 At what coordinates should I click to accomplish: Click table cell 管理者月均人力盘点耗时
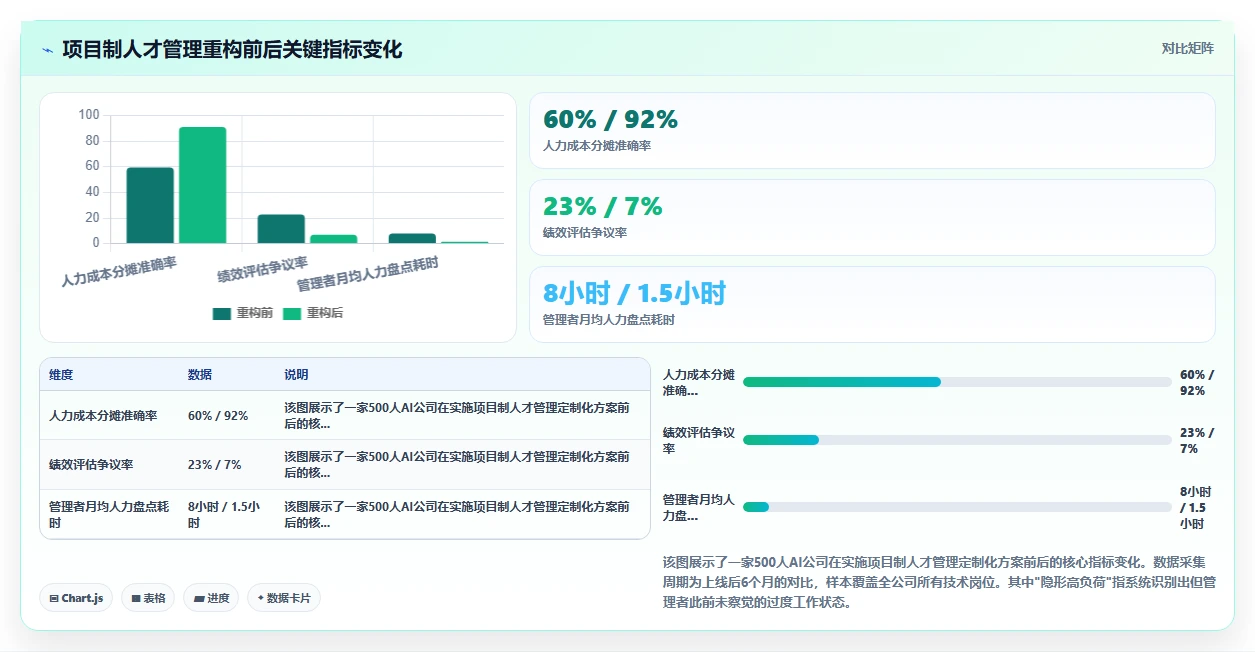pyautogui.click(x=109, y=515)
